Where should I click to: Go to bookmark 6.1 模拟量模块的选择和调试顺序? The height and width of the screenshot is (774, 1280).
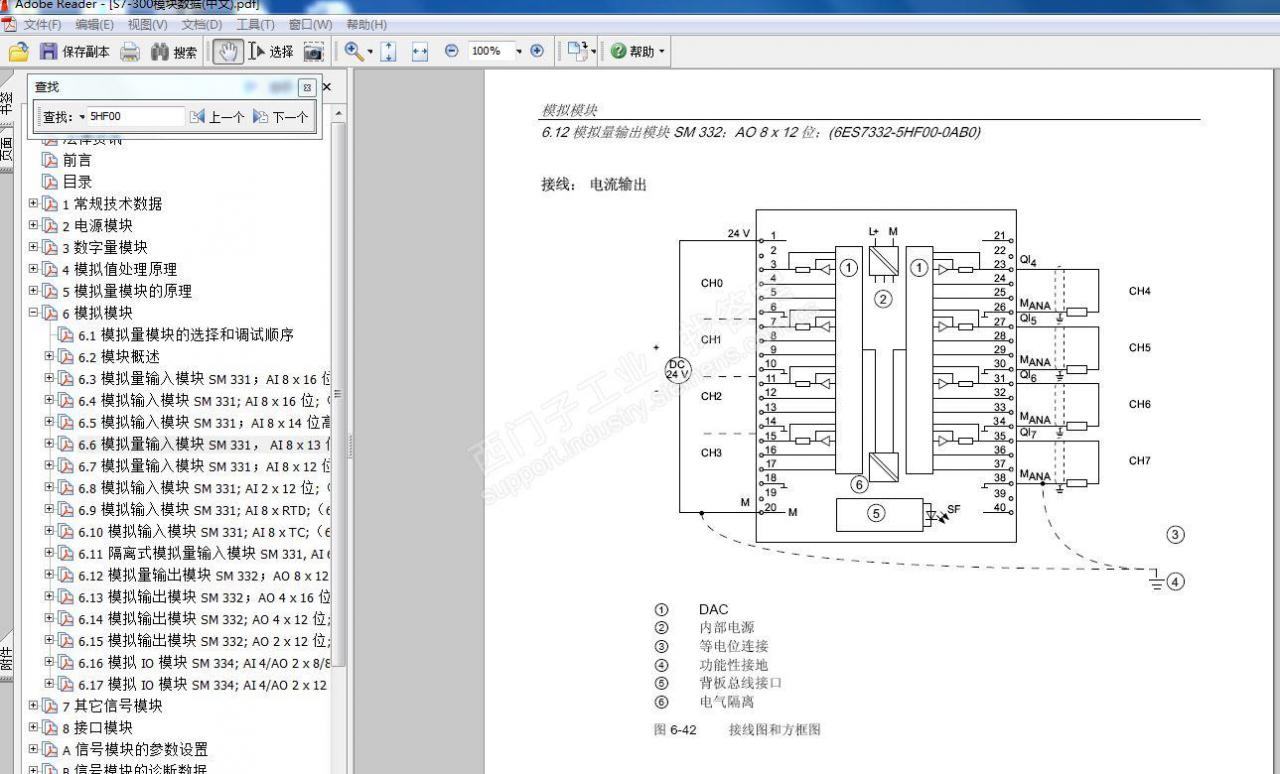(x=186, y=335)
